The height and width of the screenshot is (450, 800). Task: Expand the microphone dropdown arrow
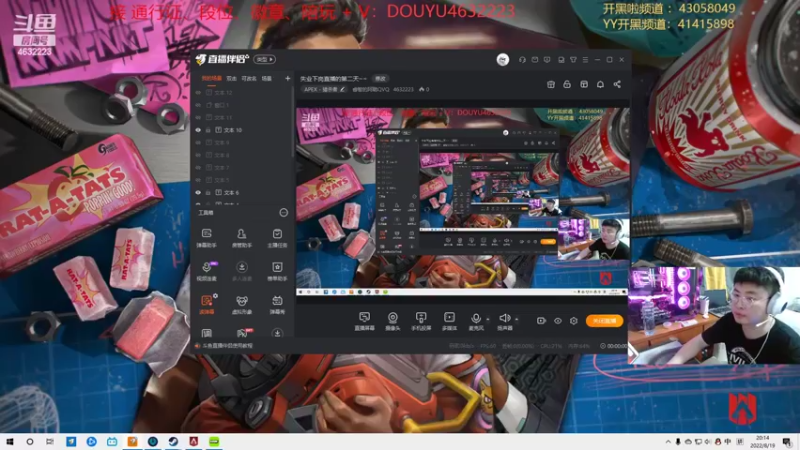click(488, 319)
